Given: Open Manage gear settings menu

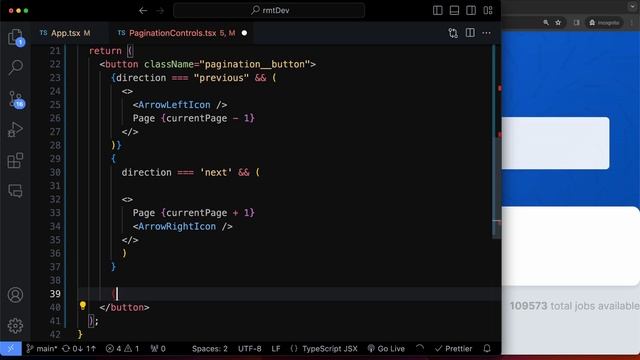Looking at the screenshot, I should tap(16, 325).
